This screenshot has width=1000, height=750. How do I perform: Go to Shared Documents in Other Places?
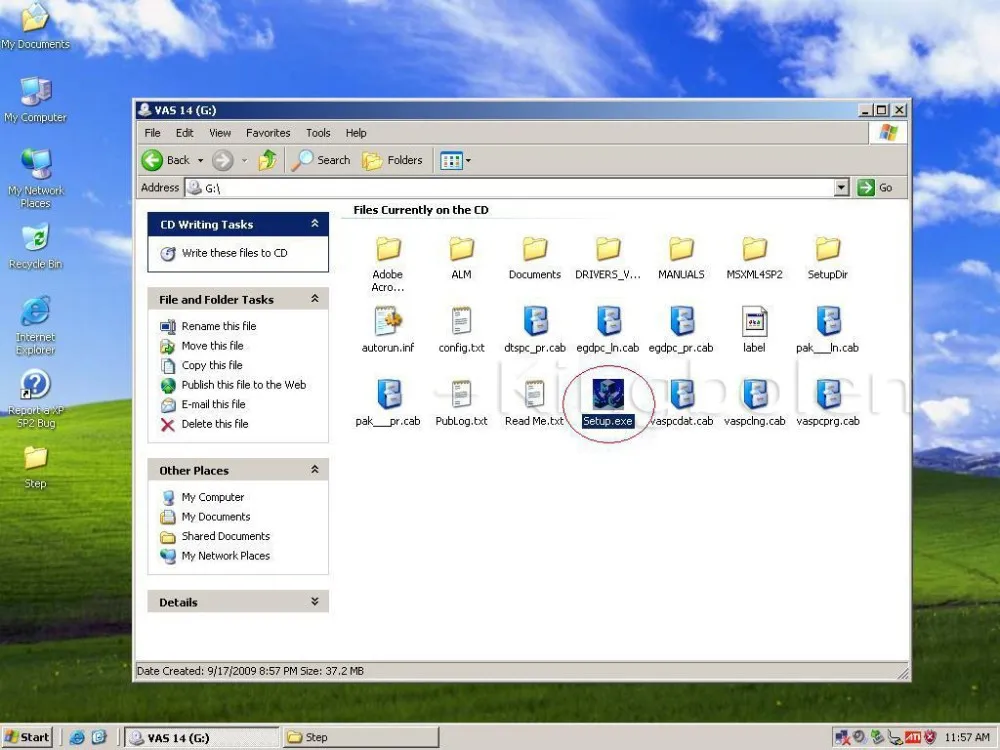[225, 536]
